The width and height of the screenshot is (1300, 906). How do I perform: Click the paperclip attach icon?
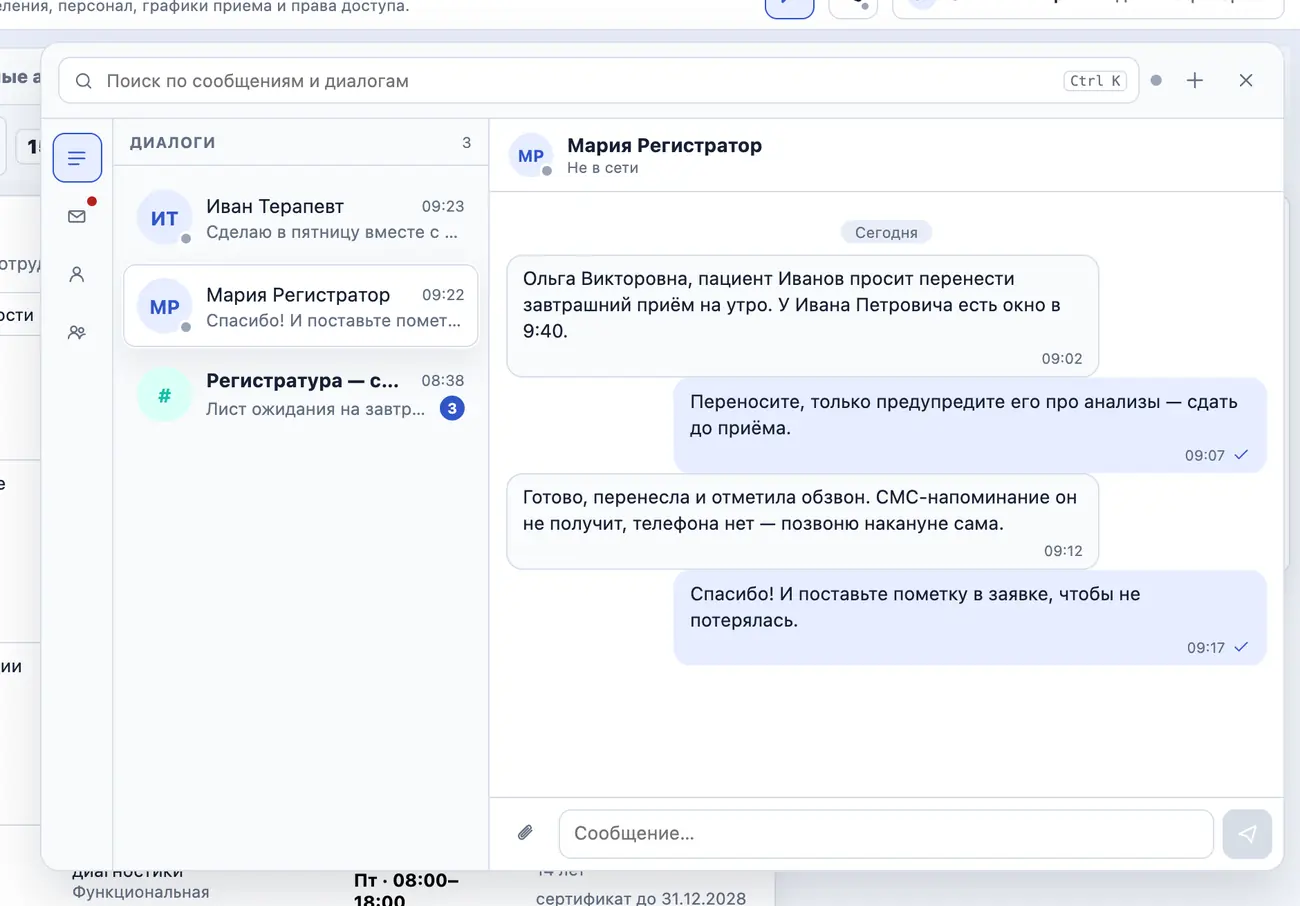(x=525, y=833)
